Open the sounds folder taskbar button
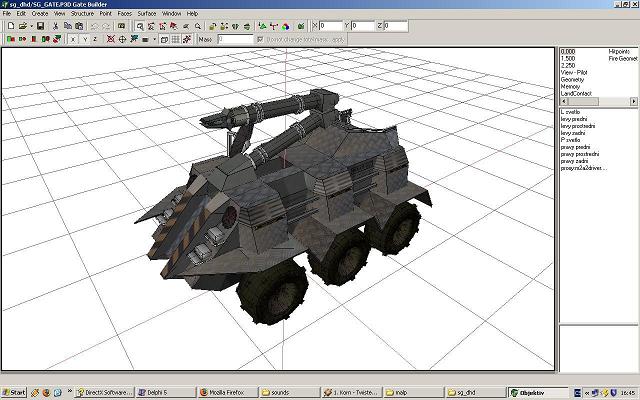640x400 pixels. (289, 392)
